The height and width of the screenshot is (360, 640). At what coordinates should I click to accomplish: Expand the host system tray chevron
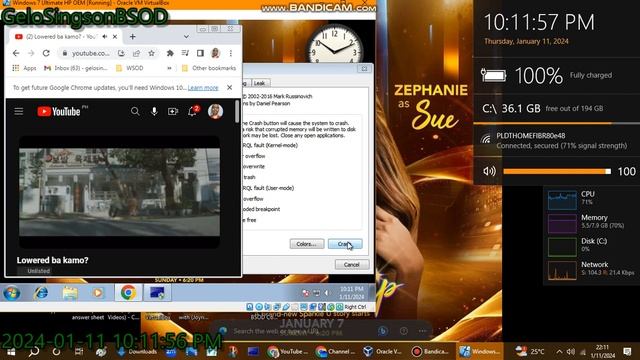coord(559,351)
